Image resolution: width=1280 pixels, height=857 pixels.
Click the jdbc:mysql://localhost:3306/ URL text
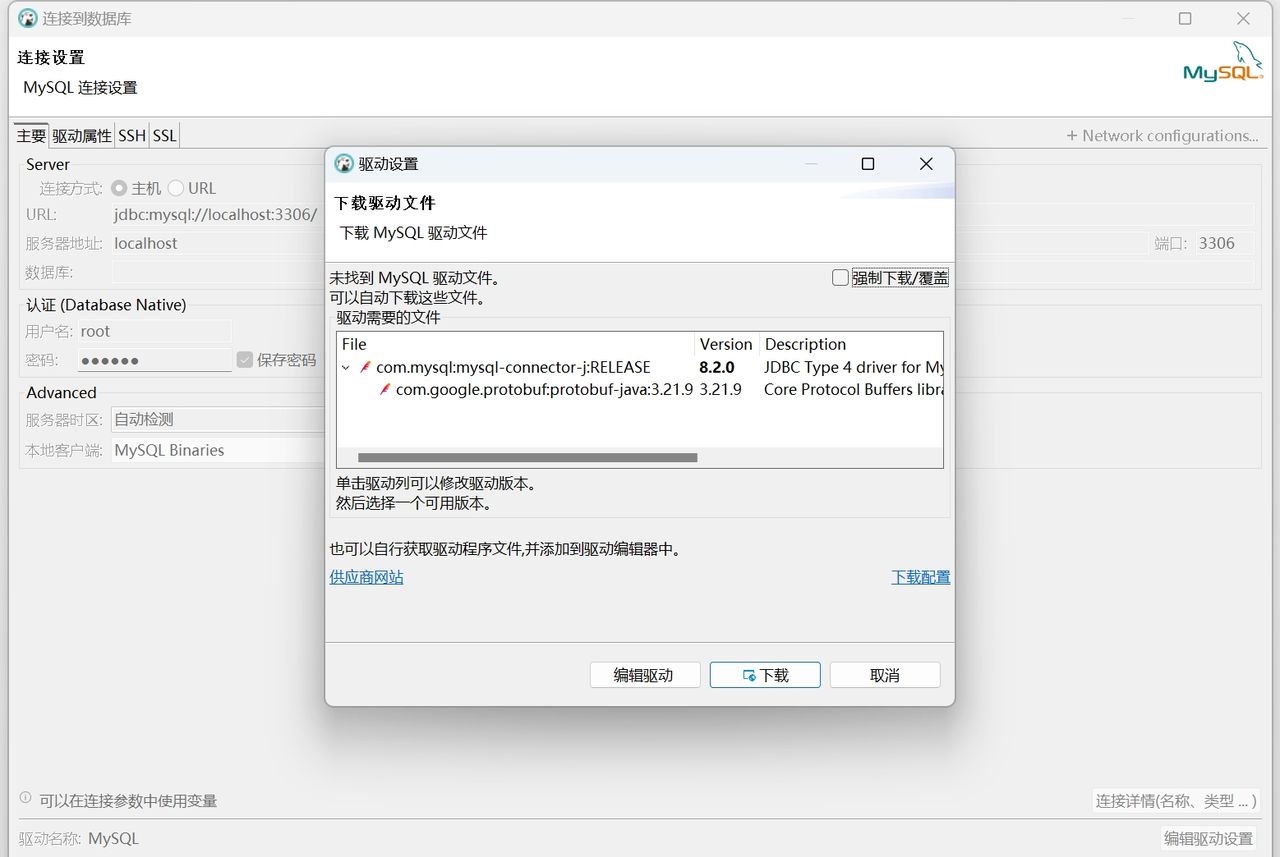(215, 214)
